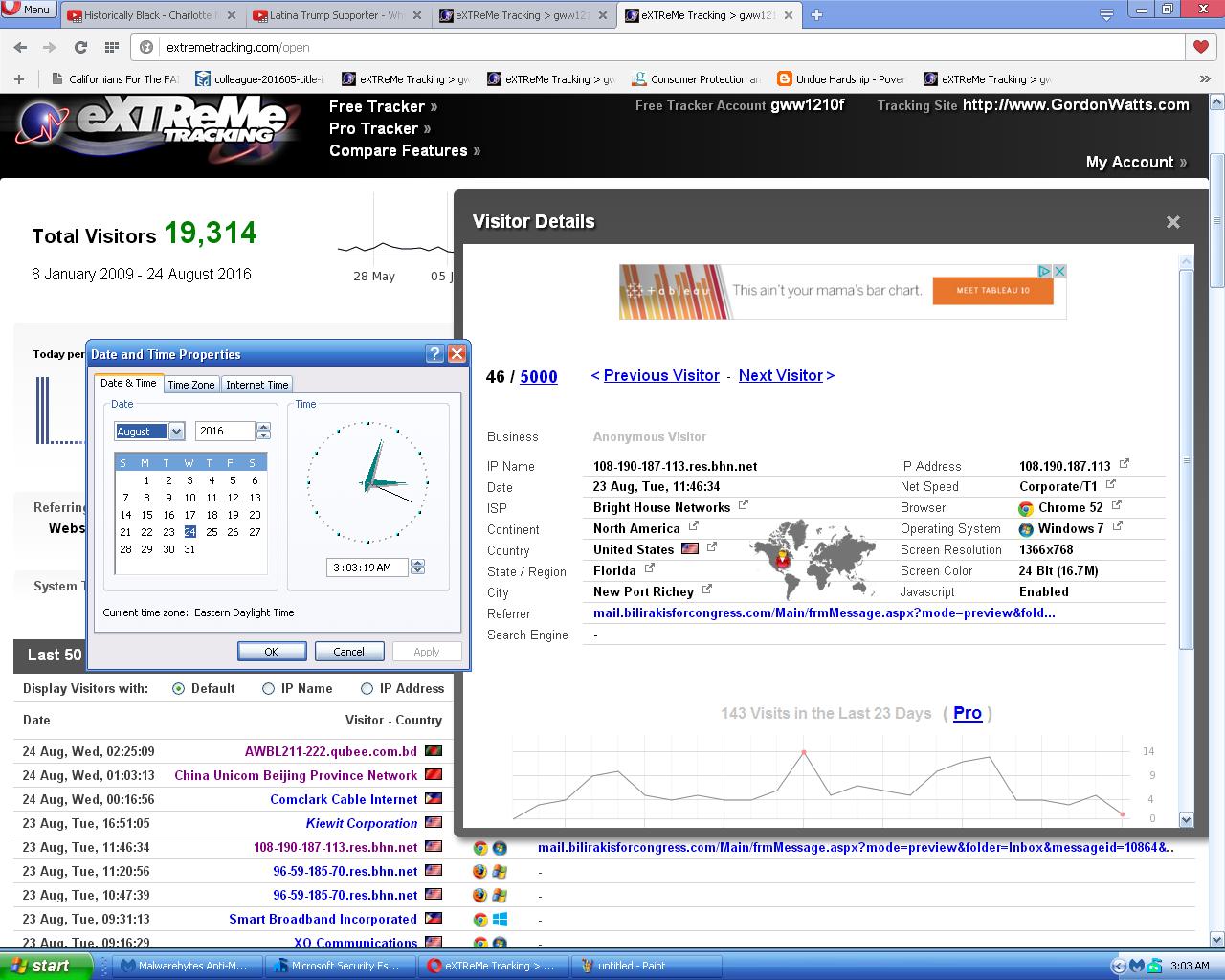Go back with browser back arrow
This screenshot has width=1225, height=980.
coord(20,47)
